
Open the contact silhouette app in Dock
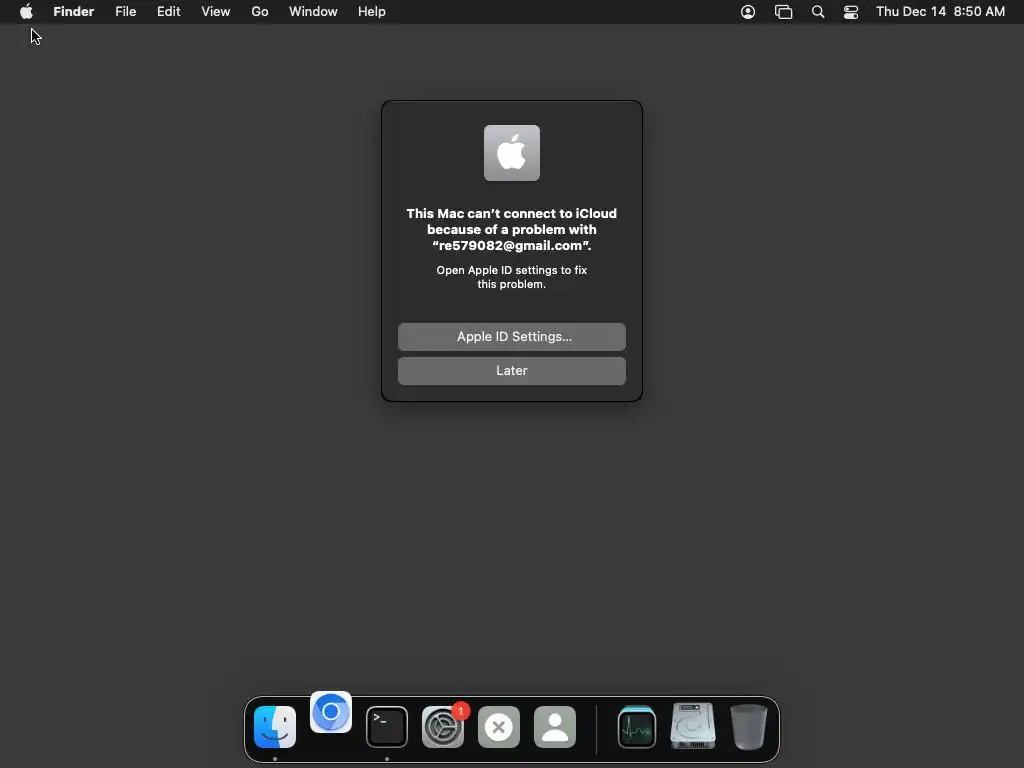[555, 726]
